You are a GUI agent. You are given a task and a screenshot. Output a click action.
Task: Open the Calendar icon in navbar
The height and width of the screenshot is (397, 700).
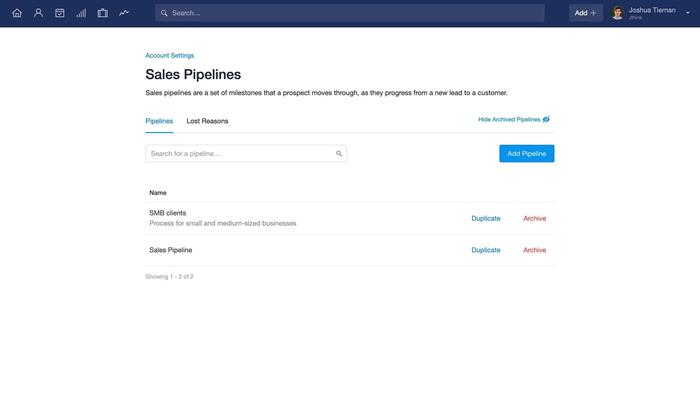pos(60,13)
